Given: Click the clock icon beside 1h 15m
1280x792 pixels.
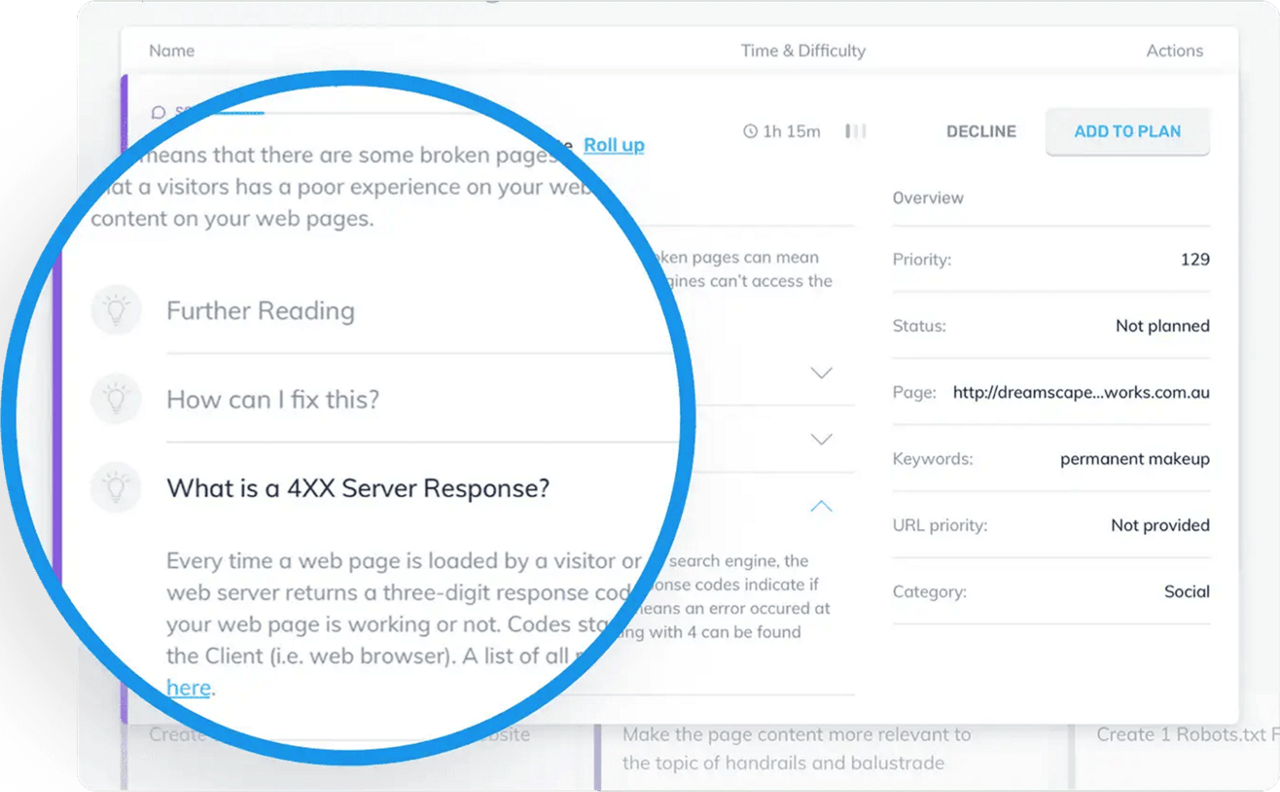Looking at the screenshot, I should coord(750,131).
